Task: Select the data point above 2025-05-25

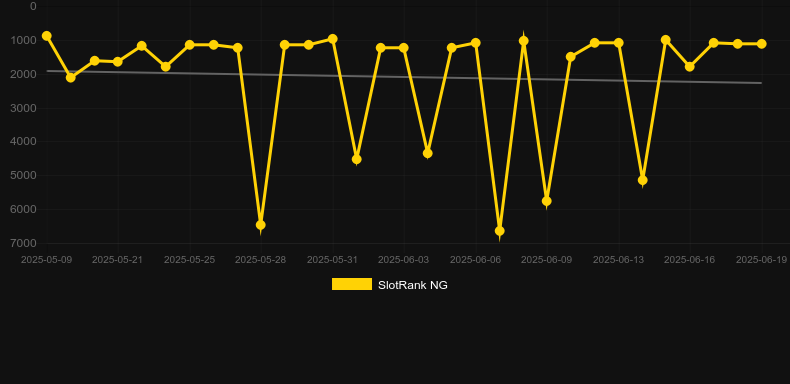Action: point(189,45)
